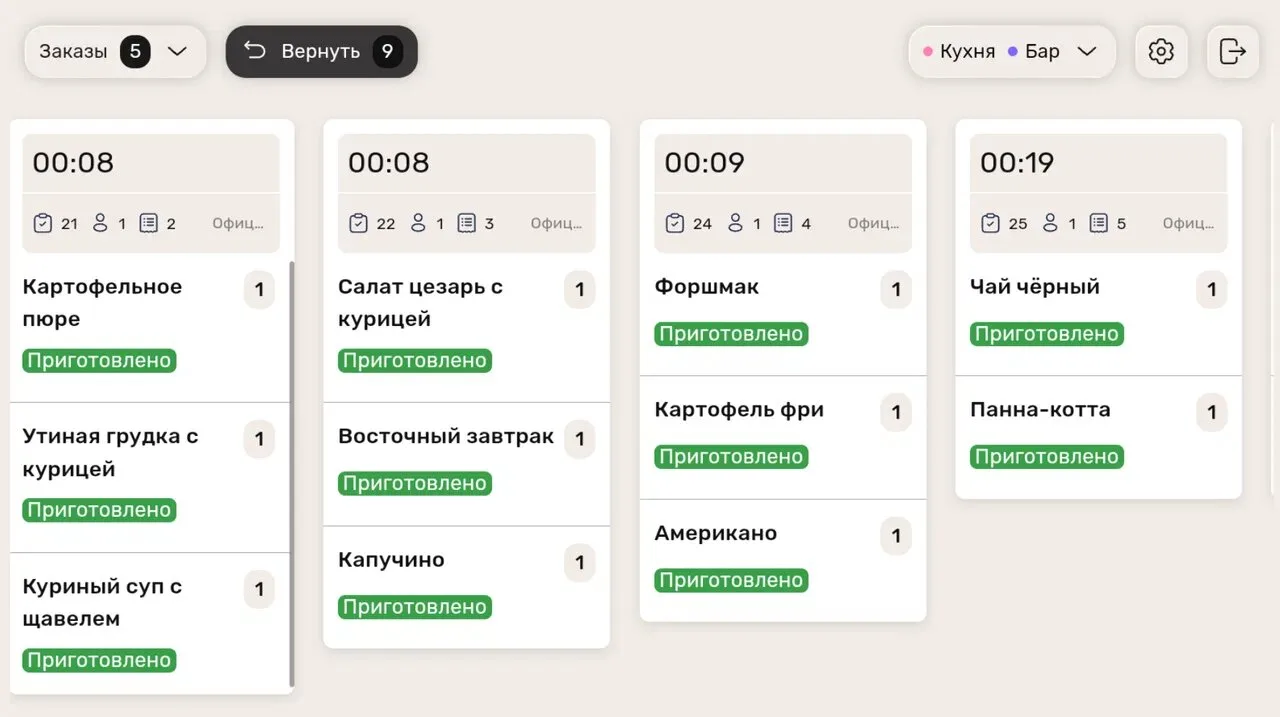Click Приготовлено status under Американо

(731, 580)
